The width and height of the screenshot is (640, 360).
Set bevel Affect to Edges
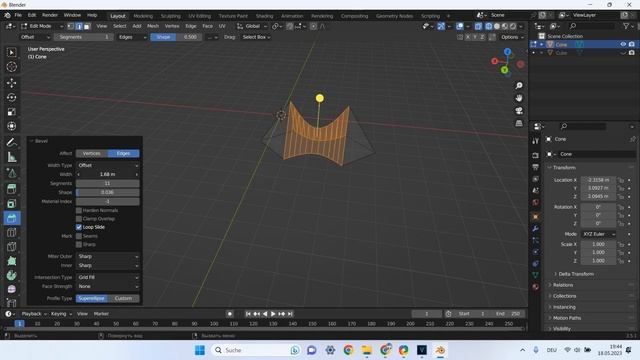(123, 153)
